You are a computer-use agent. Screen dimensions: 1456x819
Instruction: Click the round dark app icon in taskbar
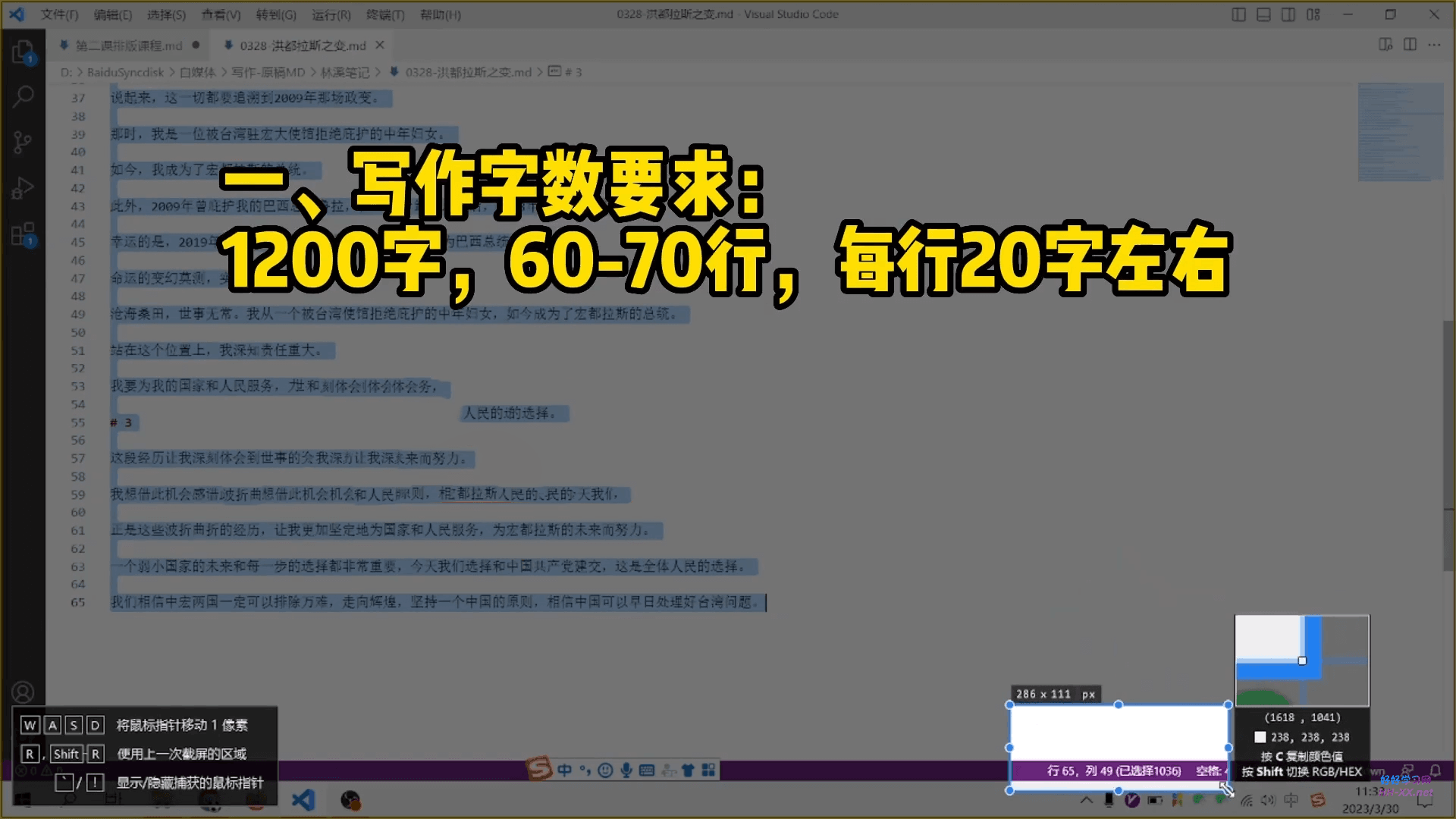click(350, 800)
